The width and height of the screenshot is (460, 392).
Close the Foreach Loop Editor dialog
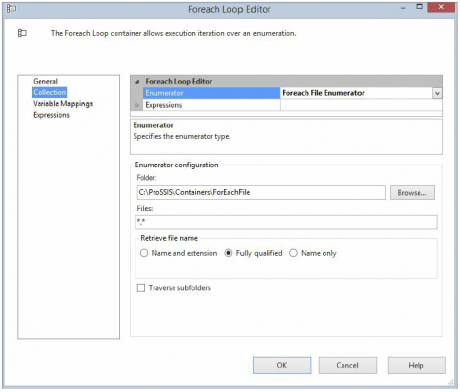[441, 7]
